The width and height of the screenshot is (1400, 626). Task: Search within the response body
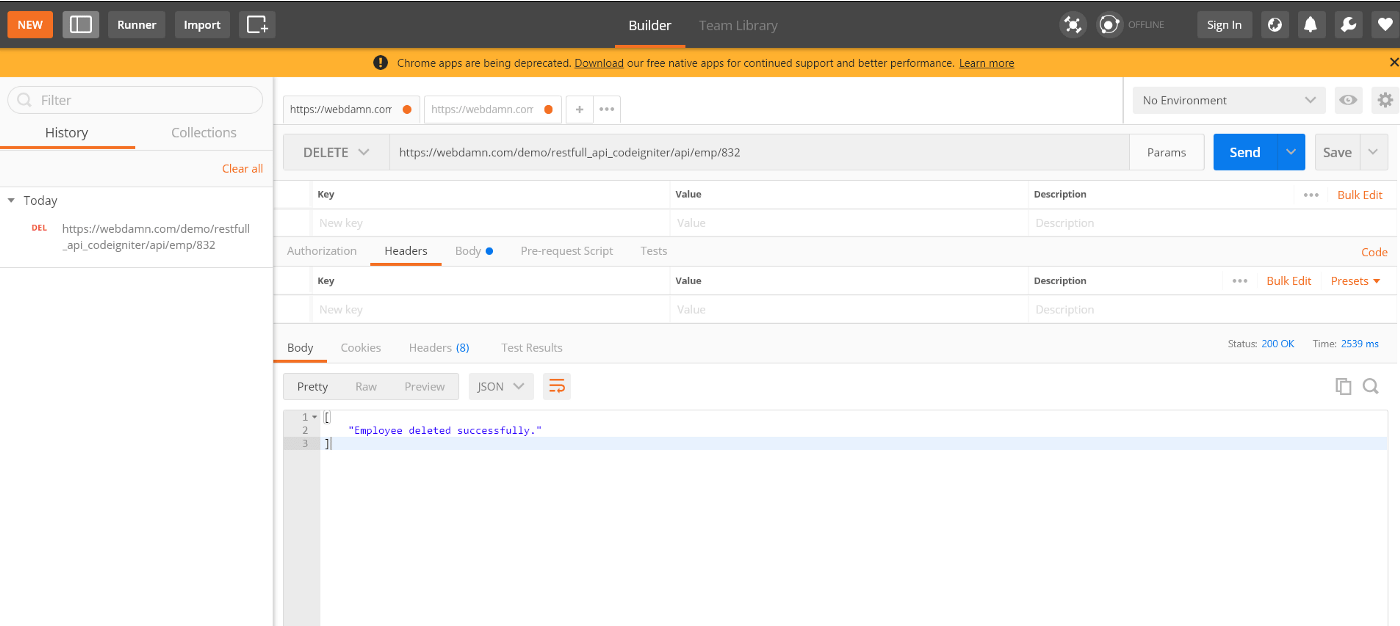pyautogui.click(x=1371, y=386)
